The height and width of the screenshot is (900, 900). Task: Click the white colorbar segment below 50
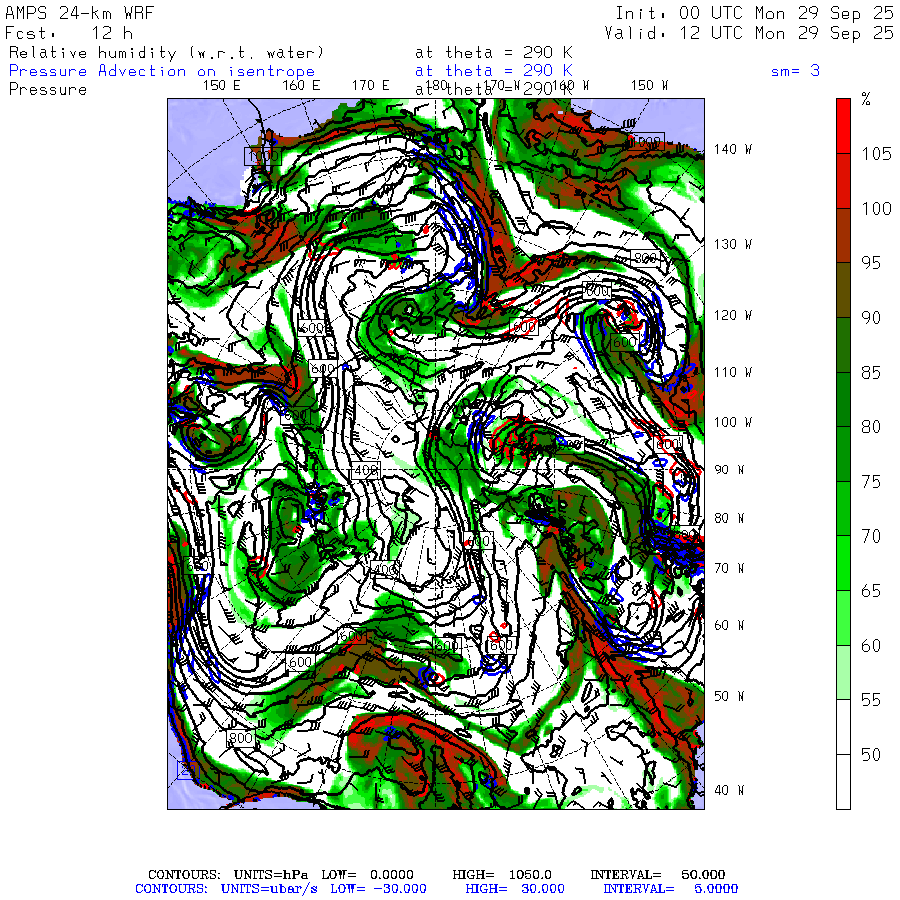[x=843, y=782]
